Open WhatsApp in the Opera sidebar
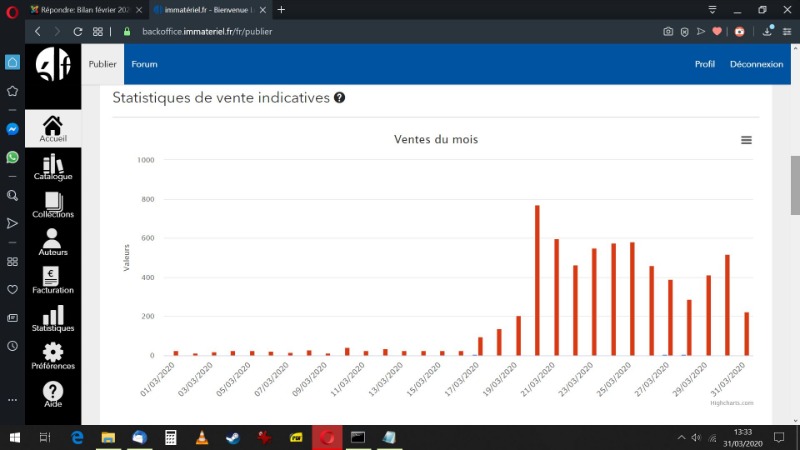This screenshot has width=800, height=450. 12,157
